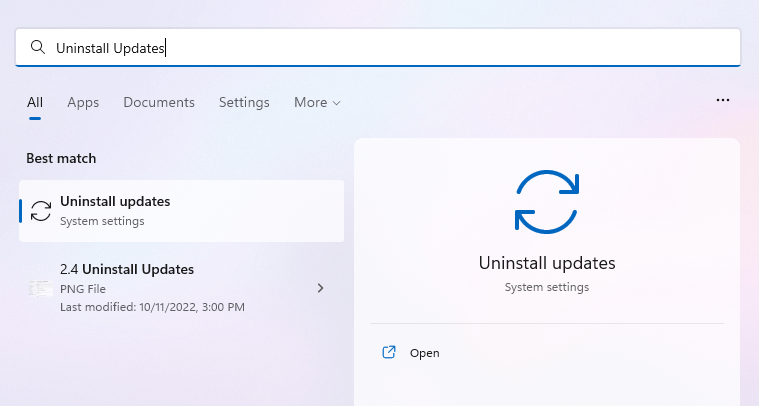Screen dimensions: 759x406
Task: Select the 2.4 Uninstall Updates PNG result
Action: [x=170, y=288]
